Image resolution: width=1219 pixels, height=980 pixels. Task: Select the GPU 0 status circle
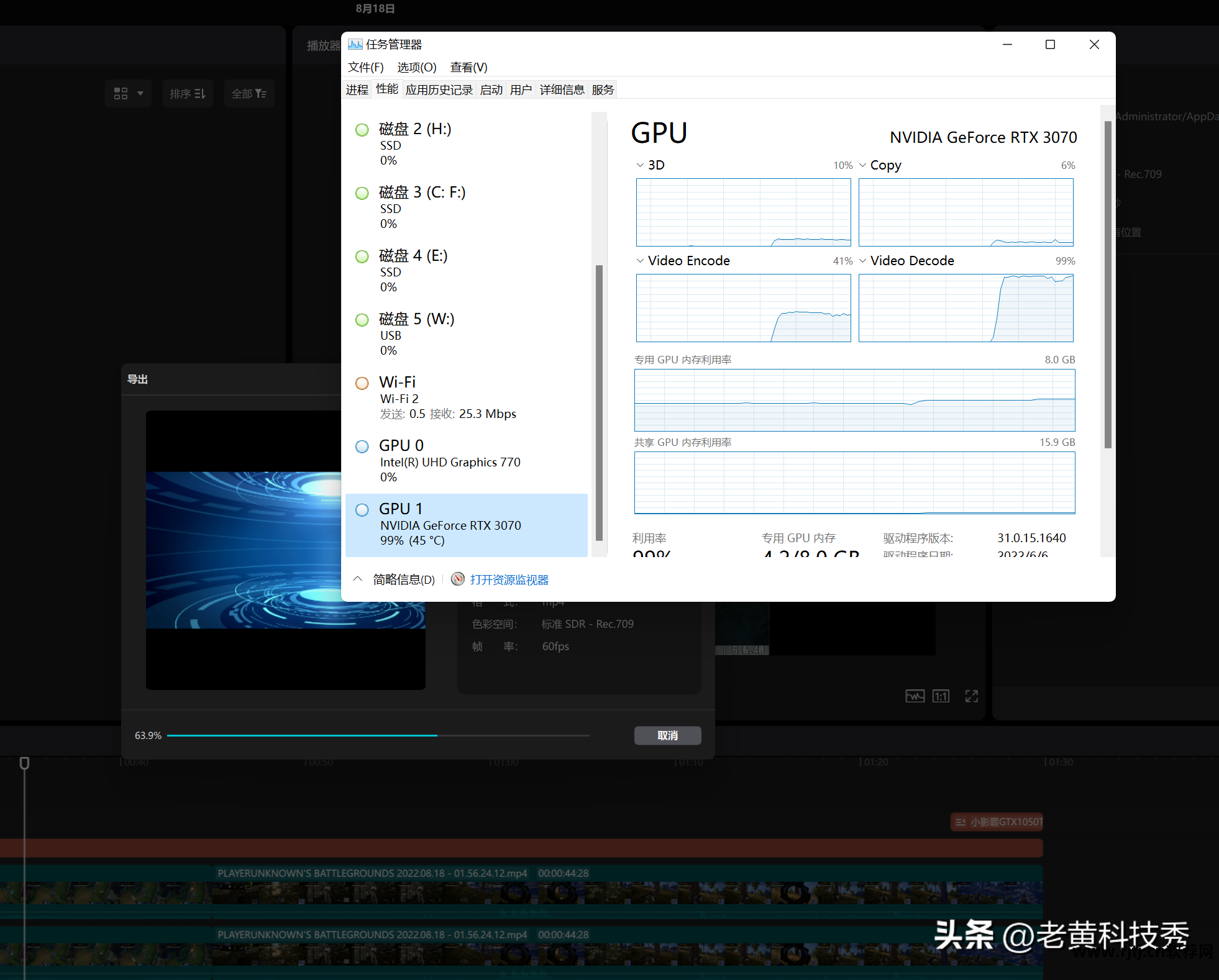tap(362, 447)
